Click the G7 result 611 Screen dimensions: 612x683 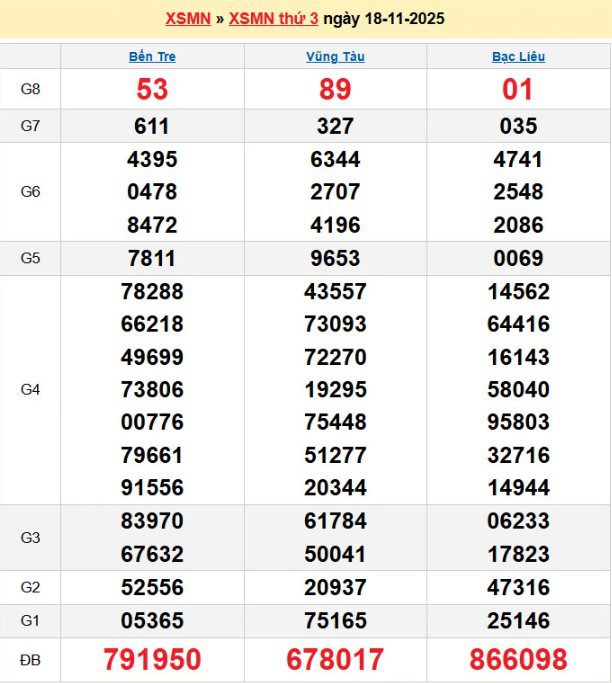click(x=152, y=126)
